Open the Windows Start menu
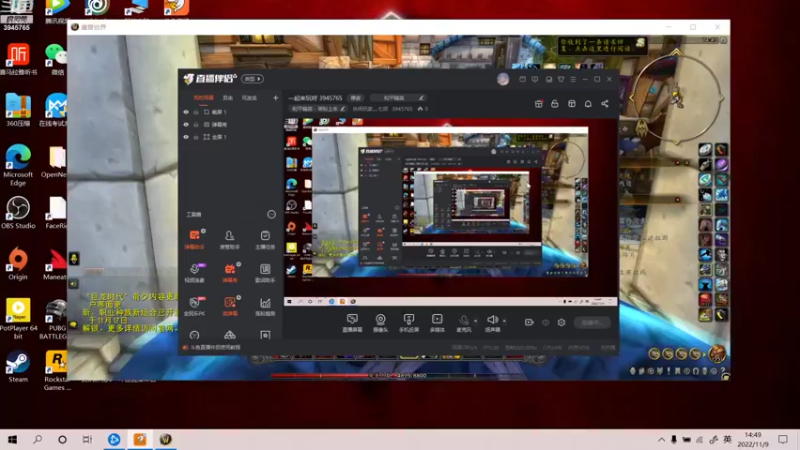Image resolution: width=800 pixels, height=450 pixels. (x=12, y=439)
